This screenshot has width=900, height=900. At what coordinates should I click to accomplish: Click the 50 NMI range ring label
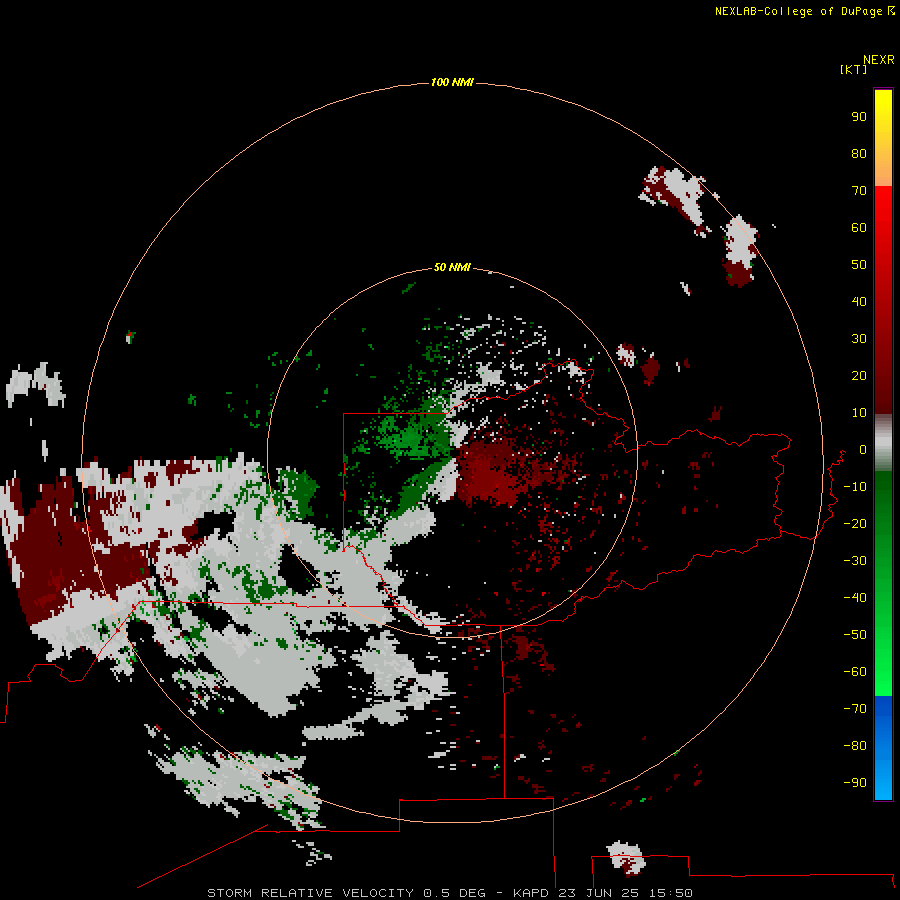coord(452,267)
